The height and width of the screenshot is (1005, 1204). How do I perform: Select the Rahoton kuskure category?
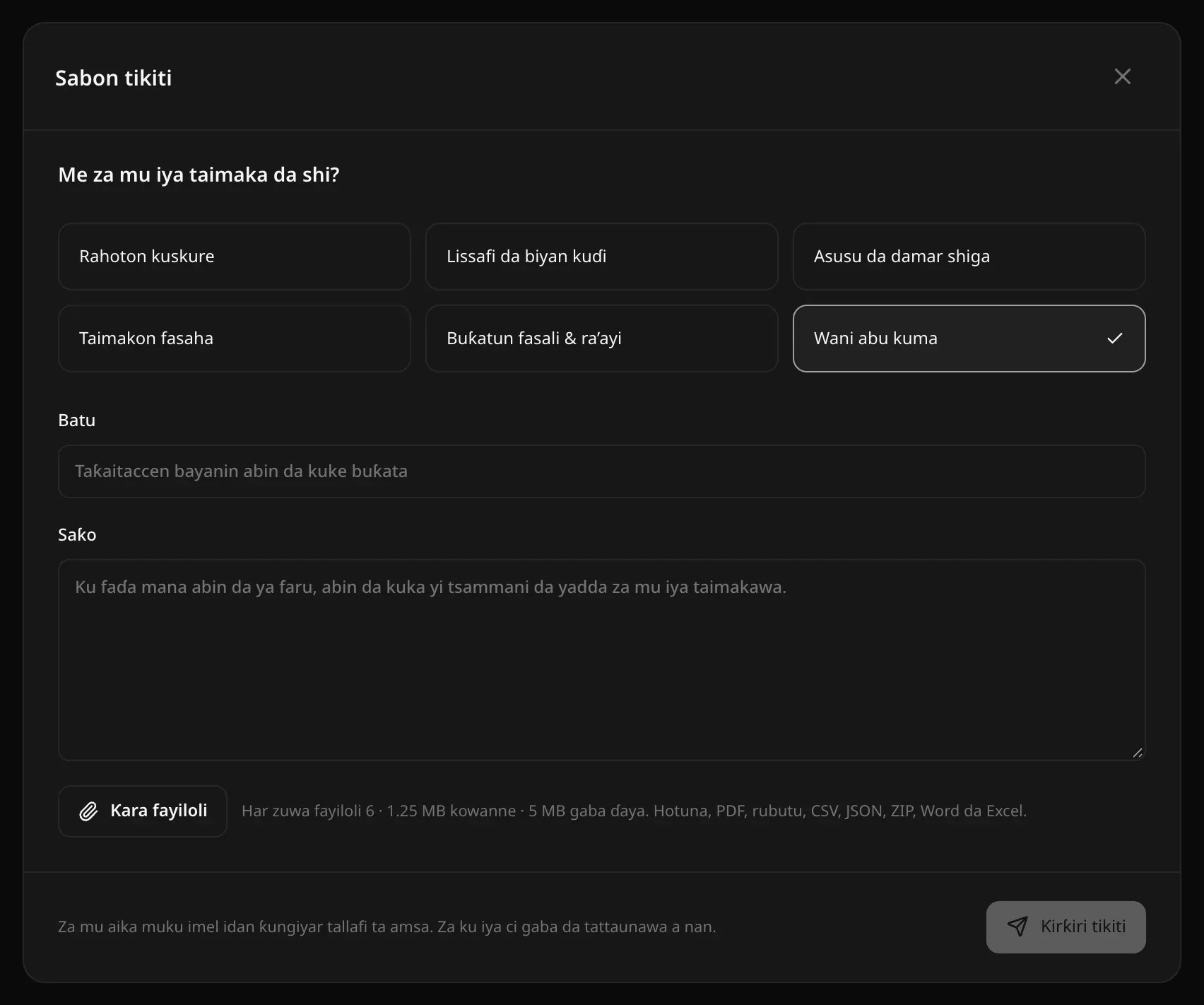235,257
